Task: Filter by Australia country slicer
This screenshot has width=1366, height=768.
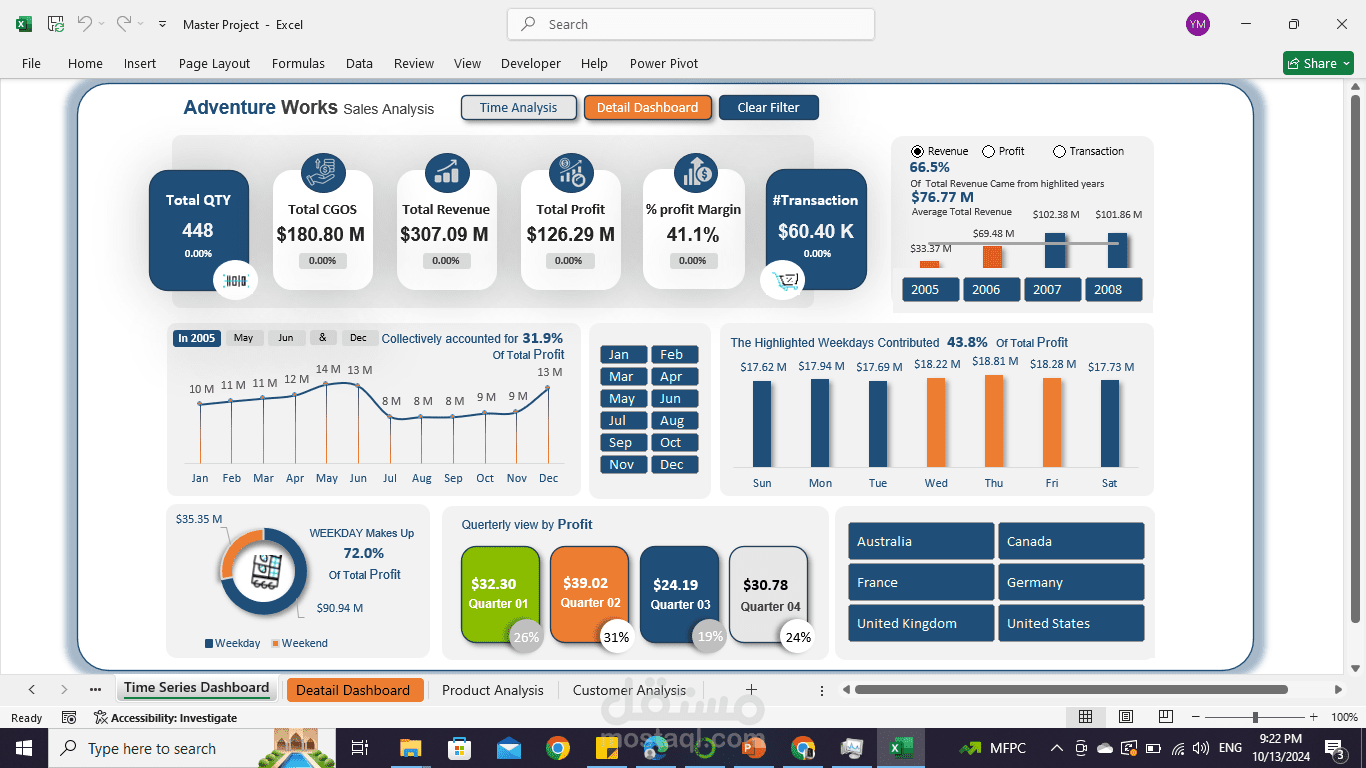Action: click(x=921, y=541)
